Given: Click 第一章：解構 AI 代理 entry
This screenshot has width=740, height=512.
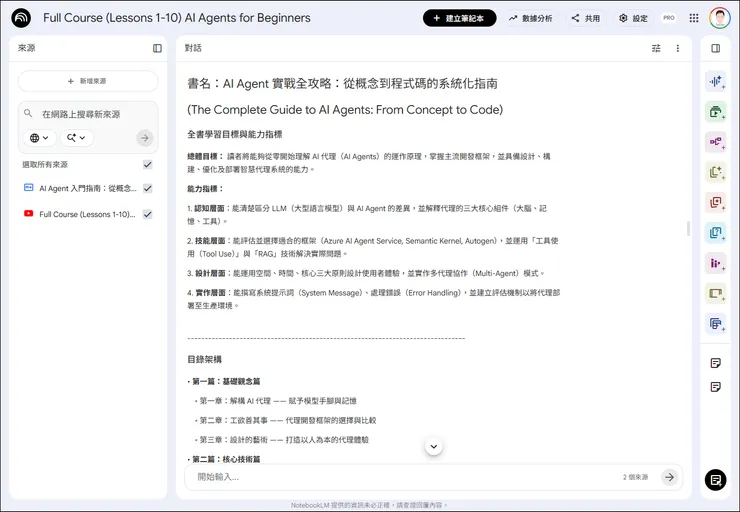Looking at the screenshot, I should tap(278, 401).
